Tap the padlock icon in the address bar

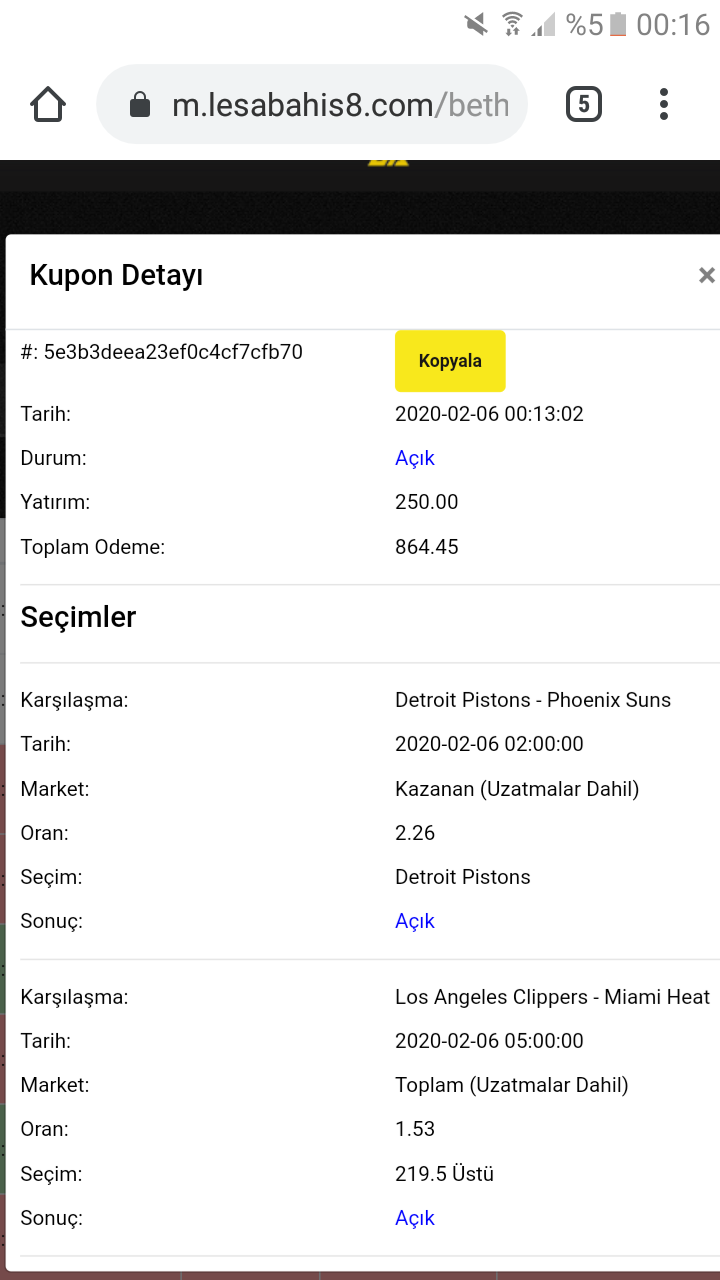pos(140,104)
